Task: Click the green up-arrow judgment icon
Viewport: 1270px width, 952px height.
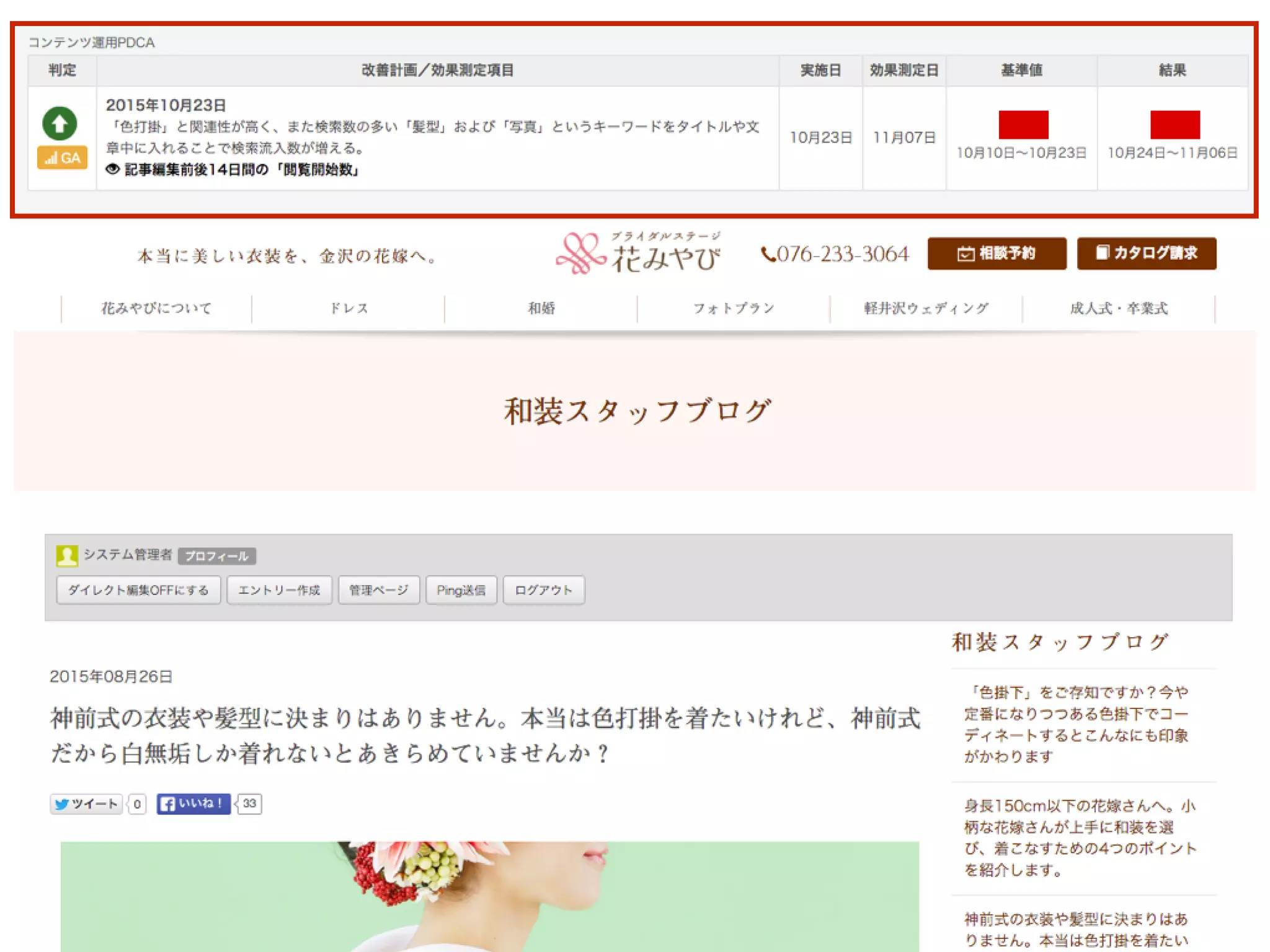Action: coord(60,123)
